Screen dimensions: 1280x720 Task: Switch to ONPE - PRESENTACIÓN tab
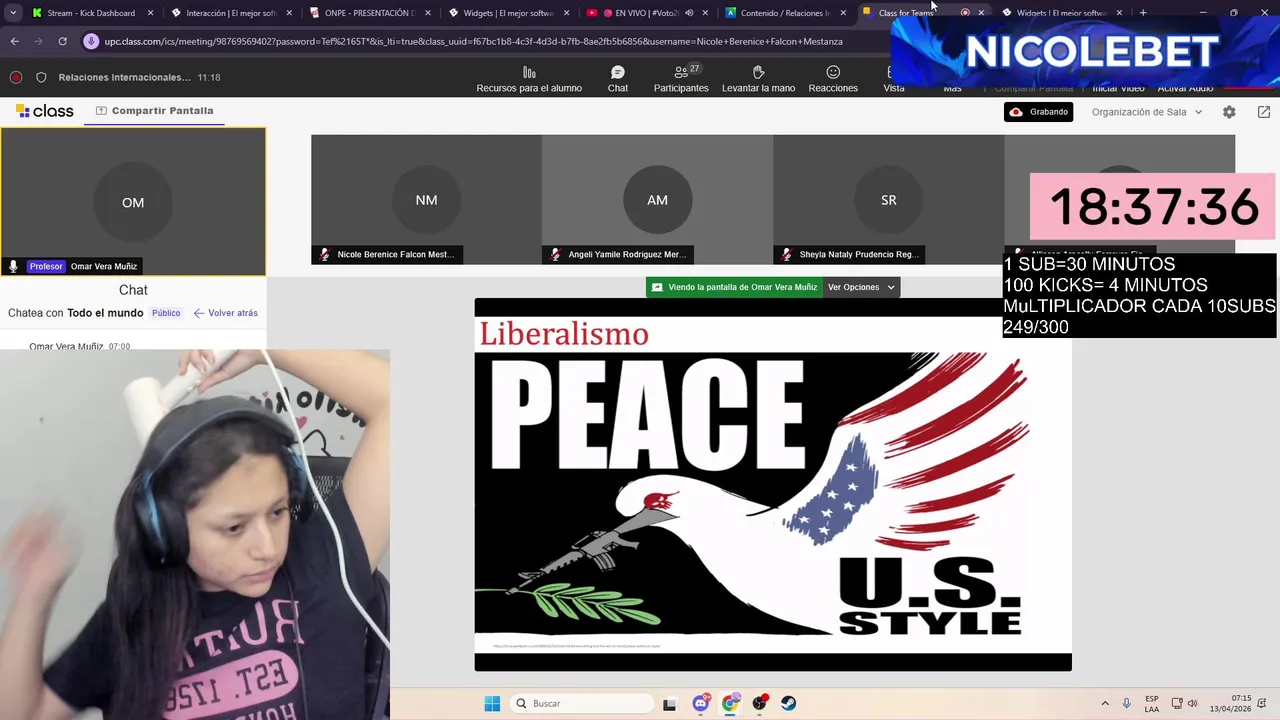coord(368,13)
